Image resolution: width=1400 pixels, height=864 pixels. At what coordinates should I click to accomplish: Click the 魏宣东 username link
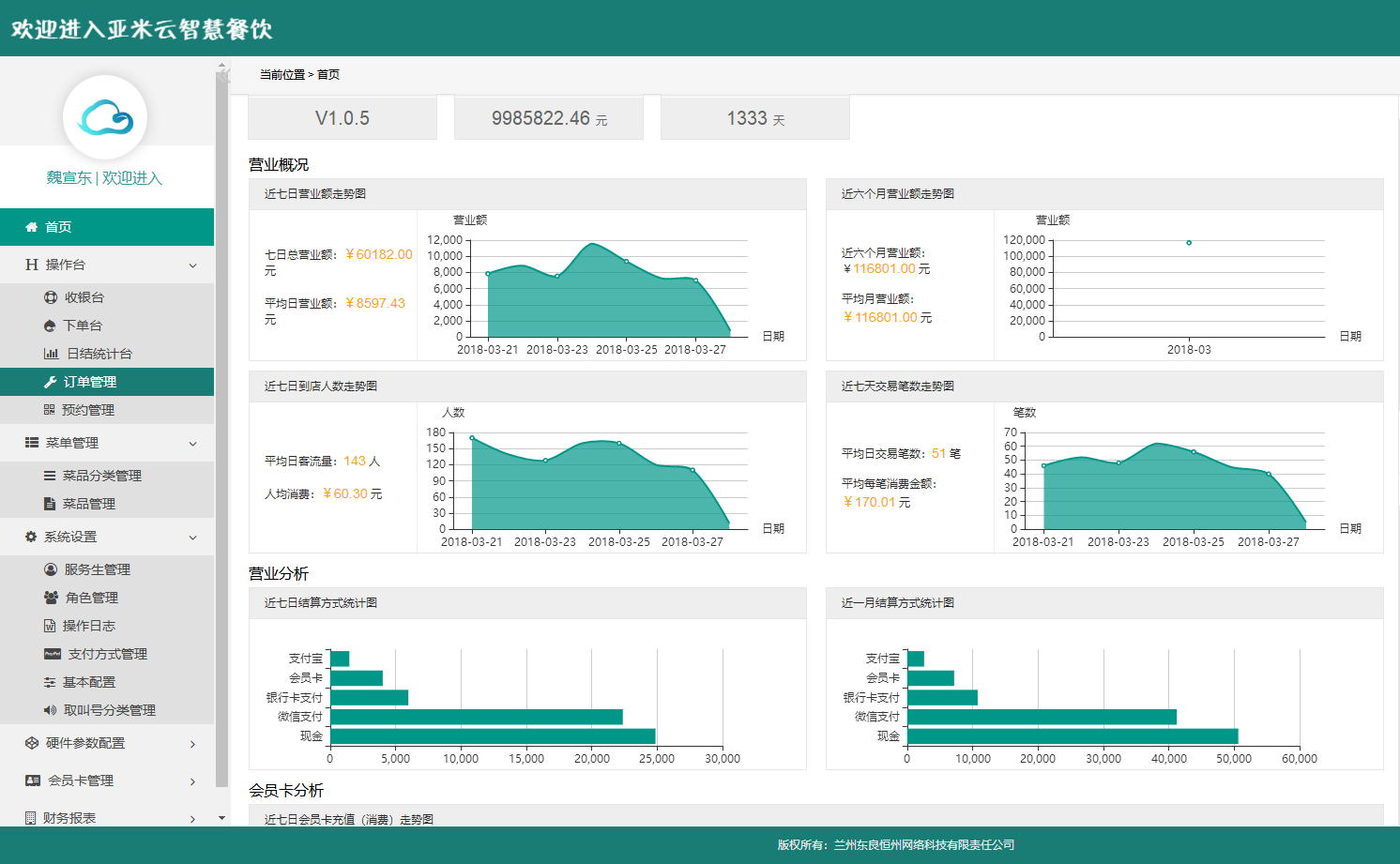(x=69, y=178)
